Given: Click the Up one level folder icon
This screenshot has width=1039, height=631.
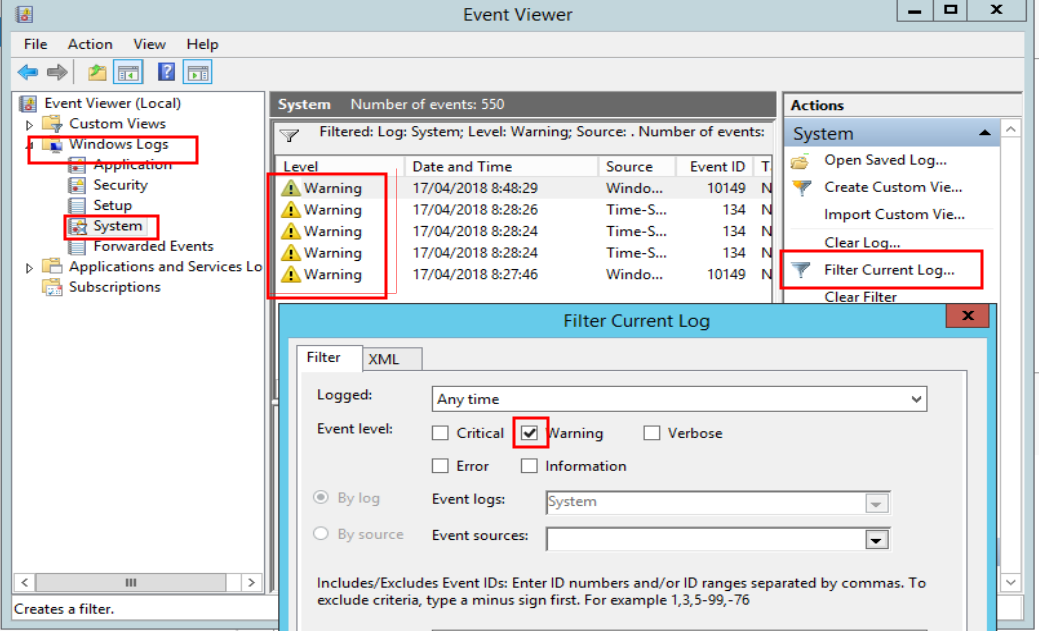Looking at the screenshot, I should pyautogui.click(x=97, y=72).
